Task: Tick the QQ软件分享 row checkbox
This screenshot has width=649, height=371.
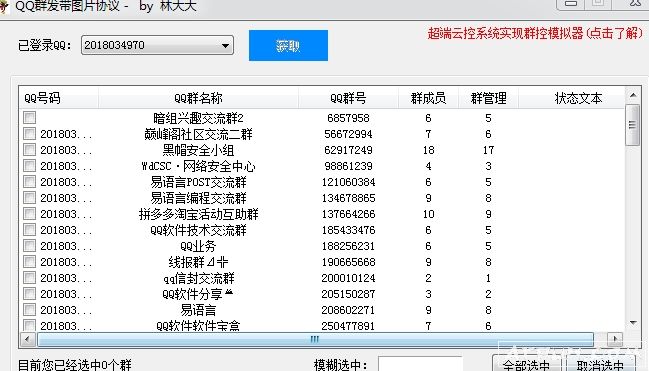Action: [x=29, y=294]
